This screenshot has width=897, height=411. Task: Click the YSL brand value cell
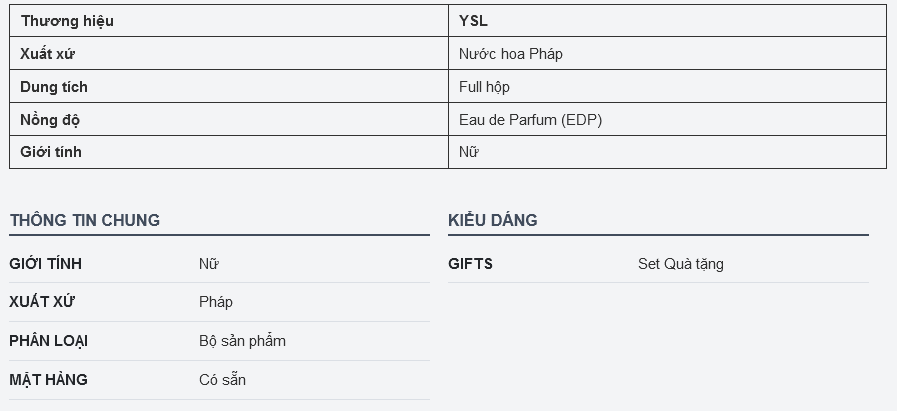point(667,21)
